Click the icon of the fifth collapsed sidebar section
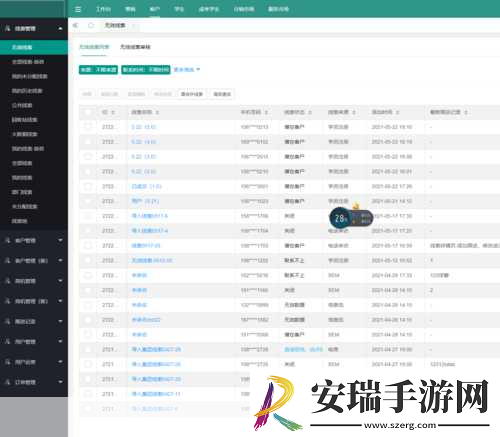 (x=7, y=321)
